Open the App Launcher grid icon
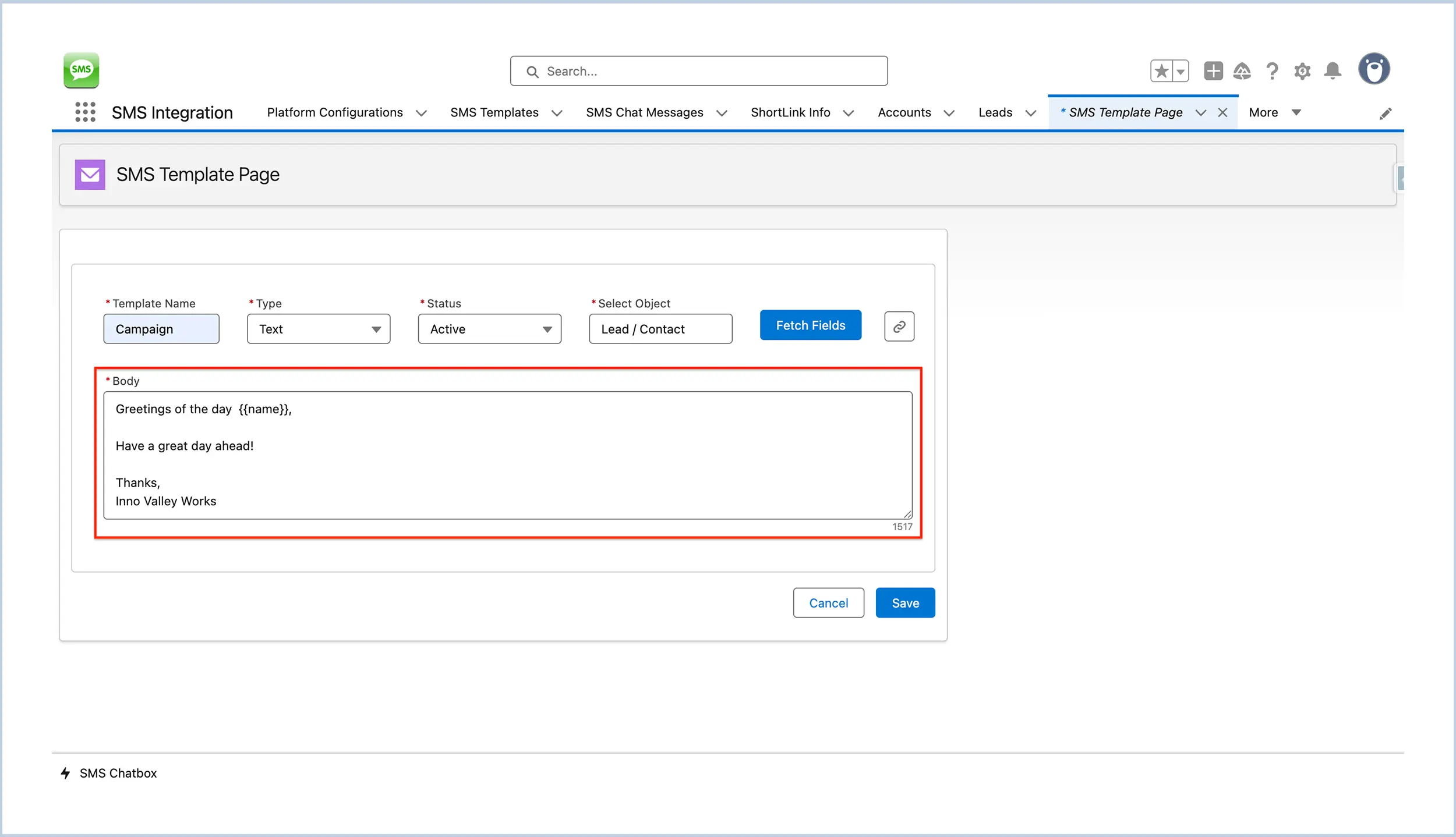Viewport: 1456px width, 837px height. [85, 112]
